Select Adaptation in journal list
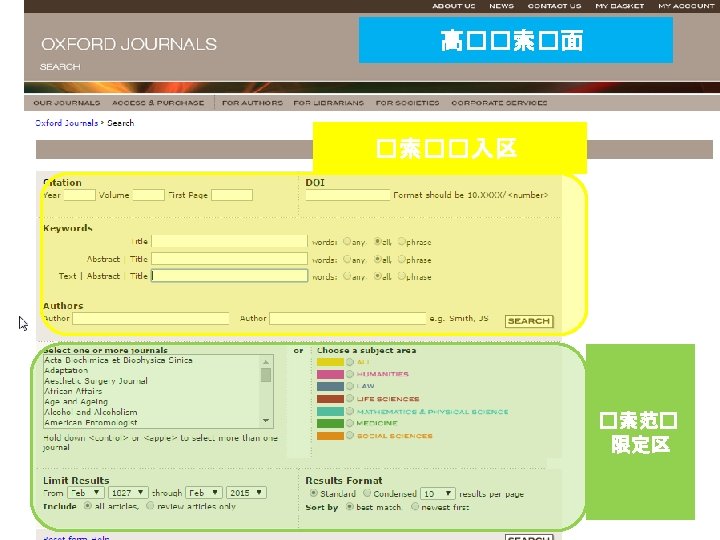Viewport: 720px width, 540px height. (66, 371)
